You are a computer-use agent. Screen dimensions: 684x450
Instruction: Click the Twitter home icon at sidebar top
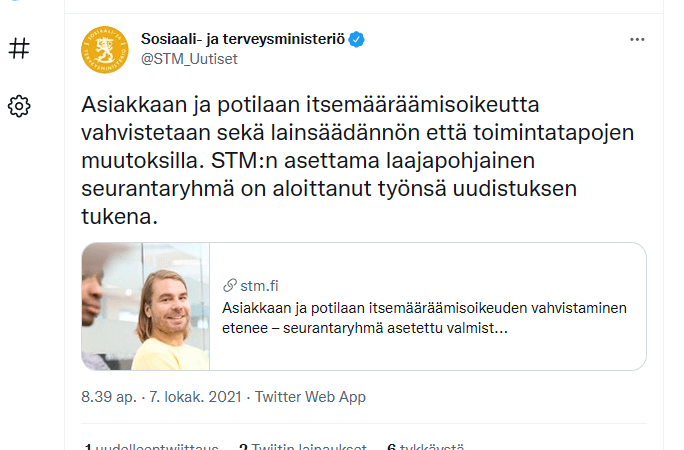click(19, 4)
